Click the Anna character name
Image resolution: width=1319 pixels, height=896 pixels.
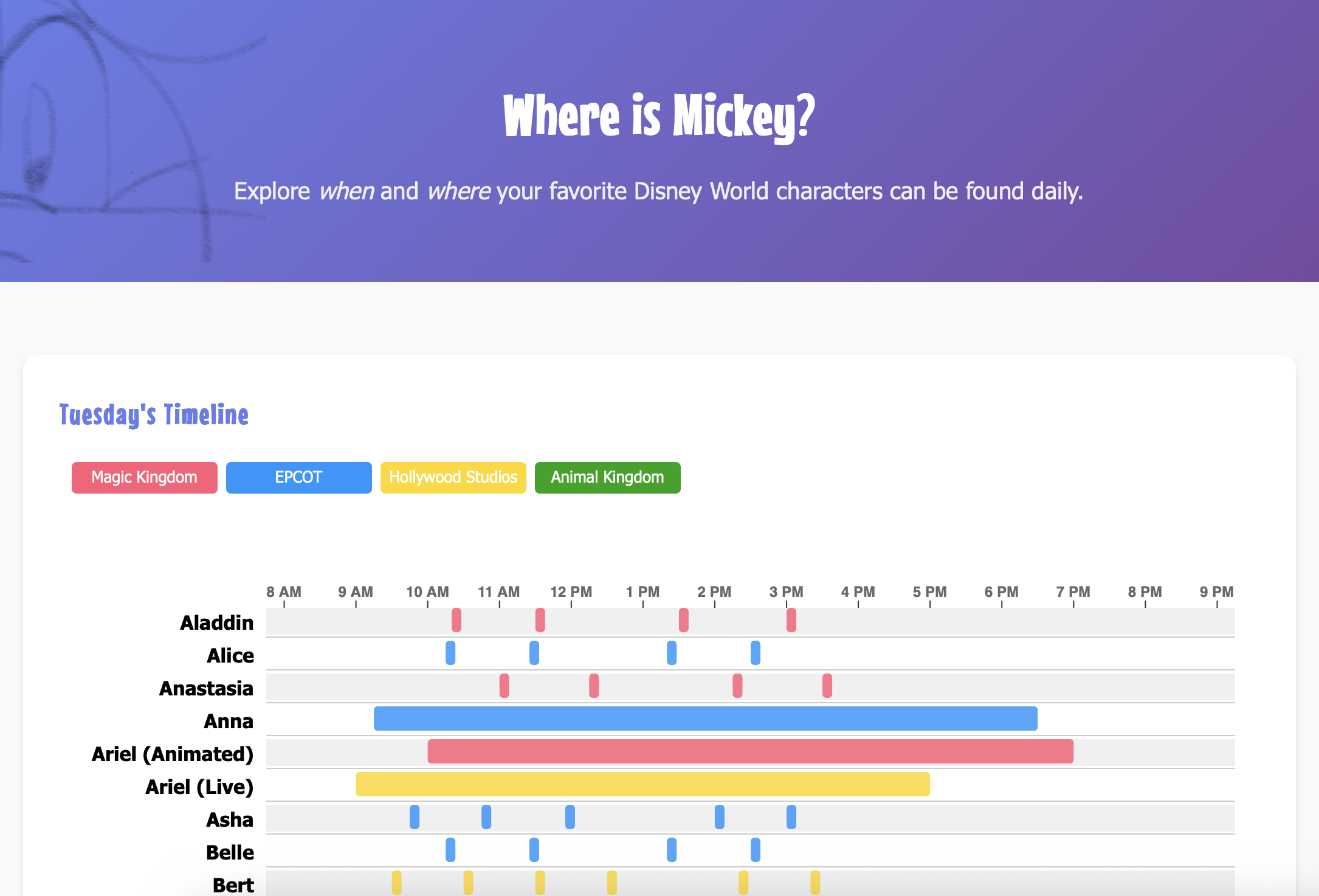point(229,721)
